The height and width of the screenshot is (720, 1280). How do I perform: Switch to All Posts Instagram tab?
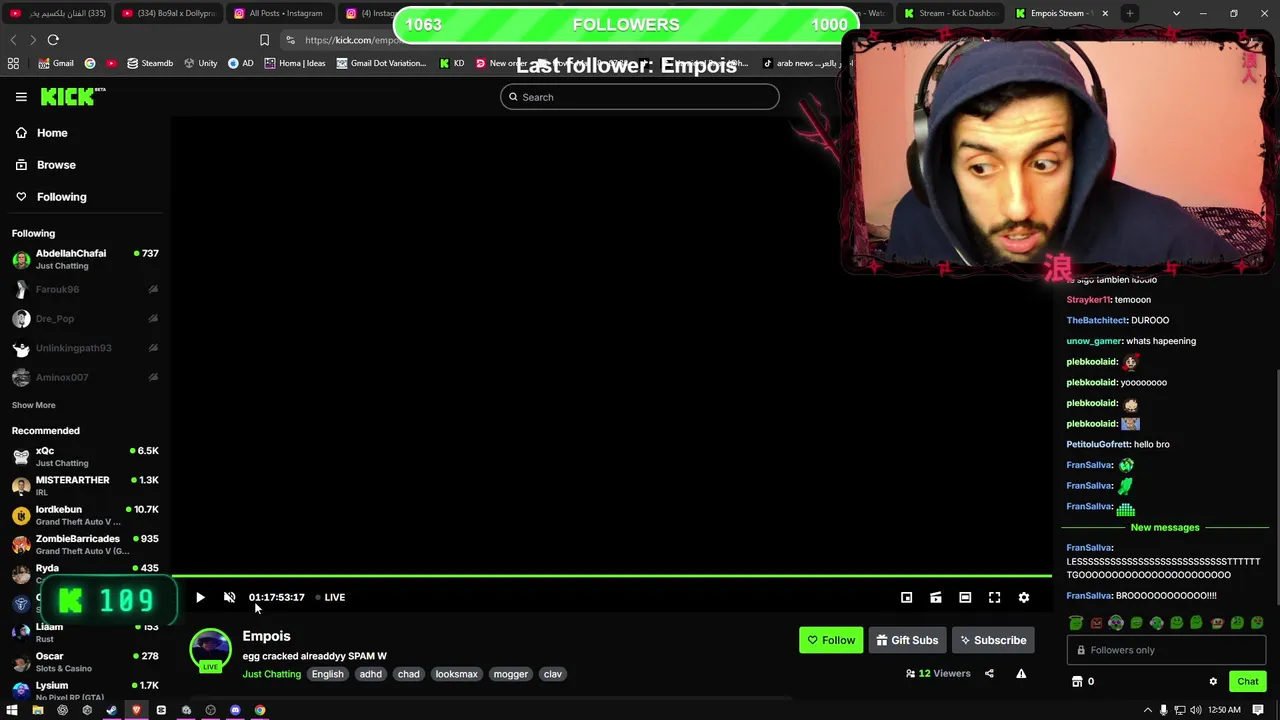coord(279,13)
